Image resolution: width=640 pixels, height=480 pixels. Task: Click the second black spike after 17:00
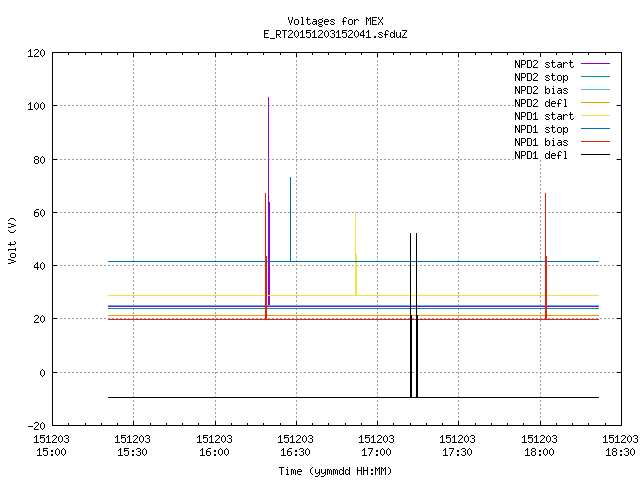[x=416, y=315]
